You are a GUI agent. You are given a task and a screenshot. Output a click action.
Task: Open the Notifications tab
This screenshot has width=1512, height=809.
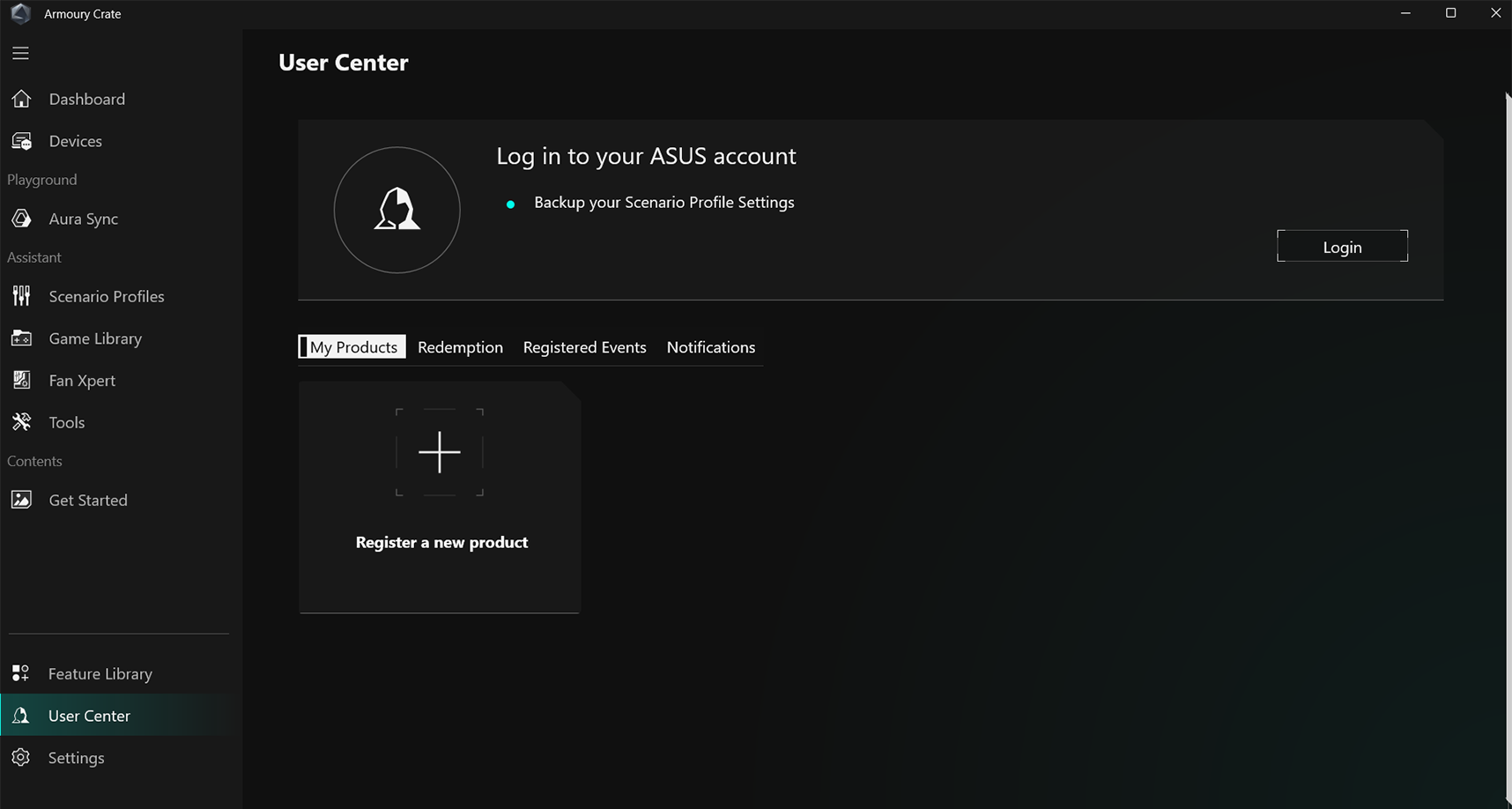click(x=710, y=347)
